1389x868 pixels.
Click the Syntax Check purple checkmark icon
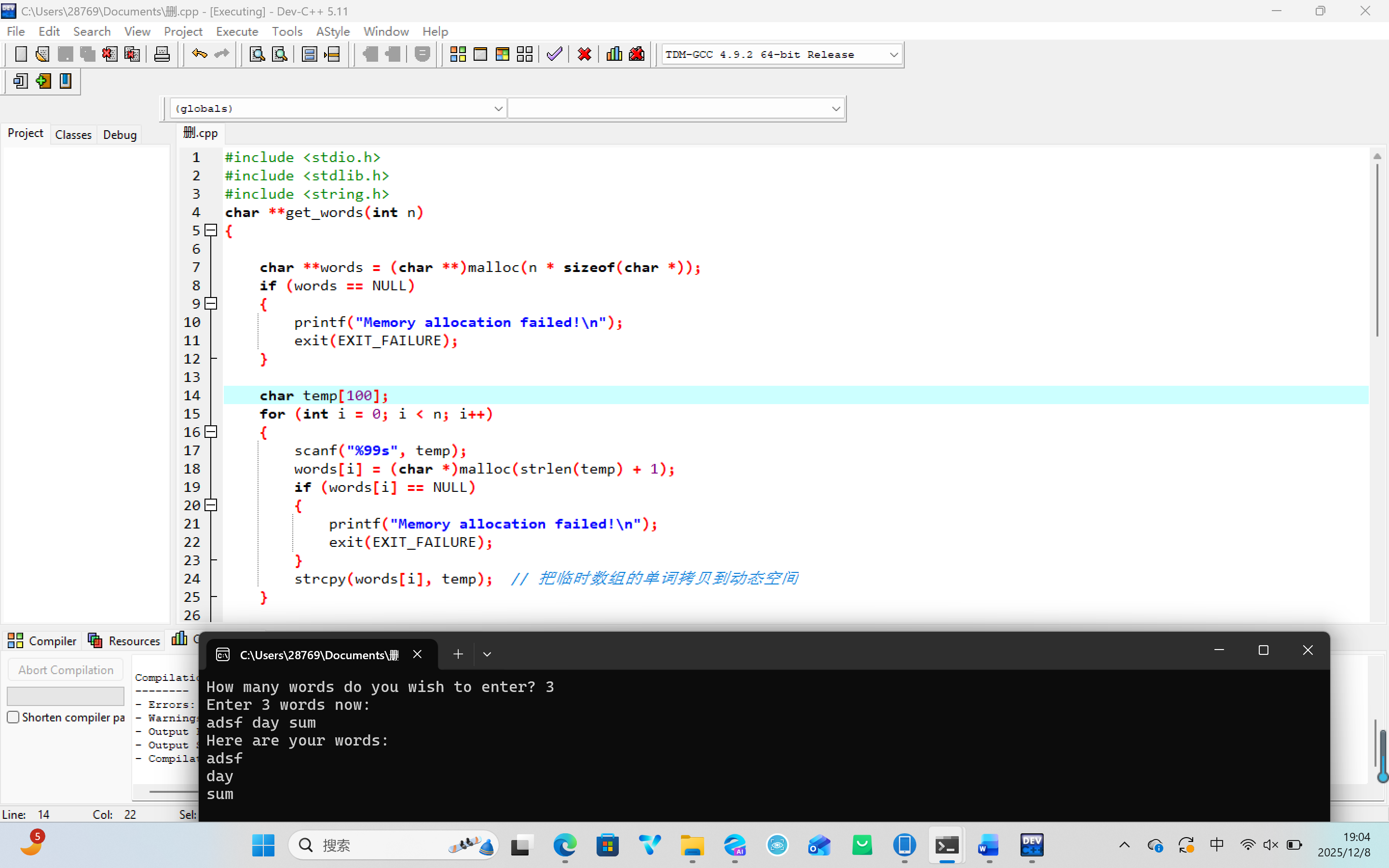[x=554, y=54]
